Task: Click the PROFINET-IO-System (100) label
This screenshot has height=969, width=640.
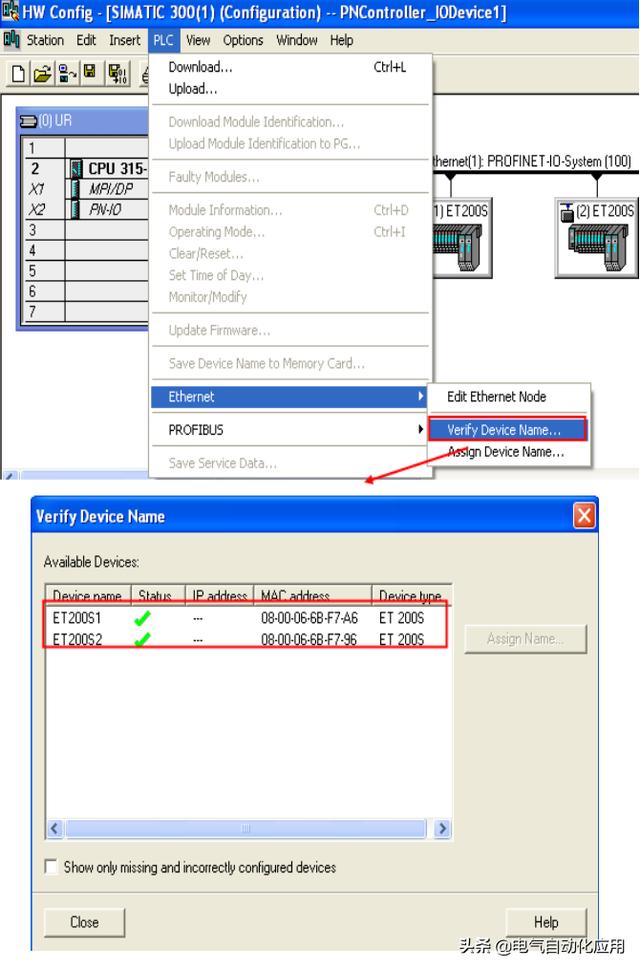Action: click(x=558, y=161)
